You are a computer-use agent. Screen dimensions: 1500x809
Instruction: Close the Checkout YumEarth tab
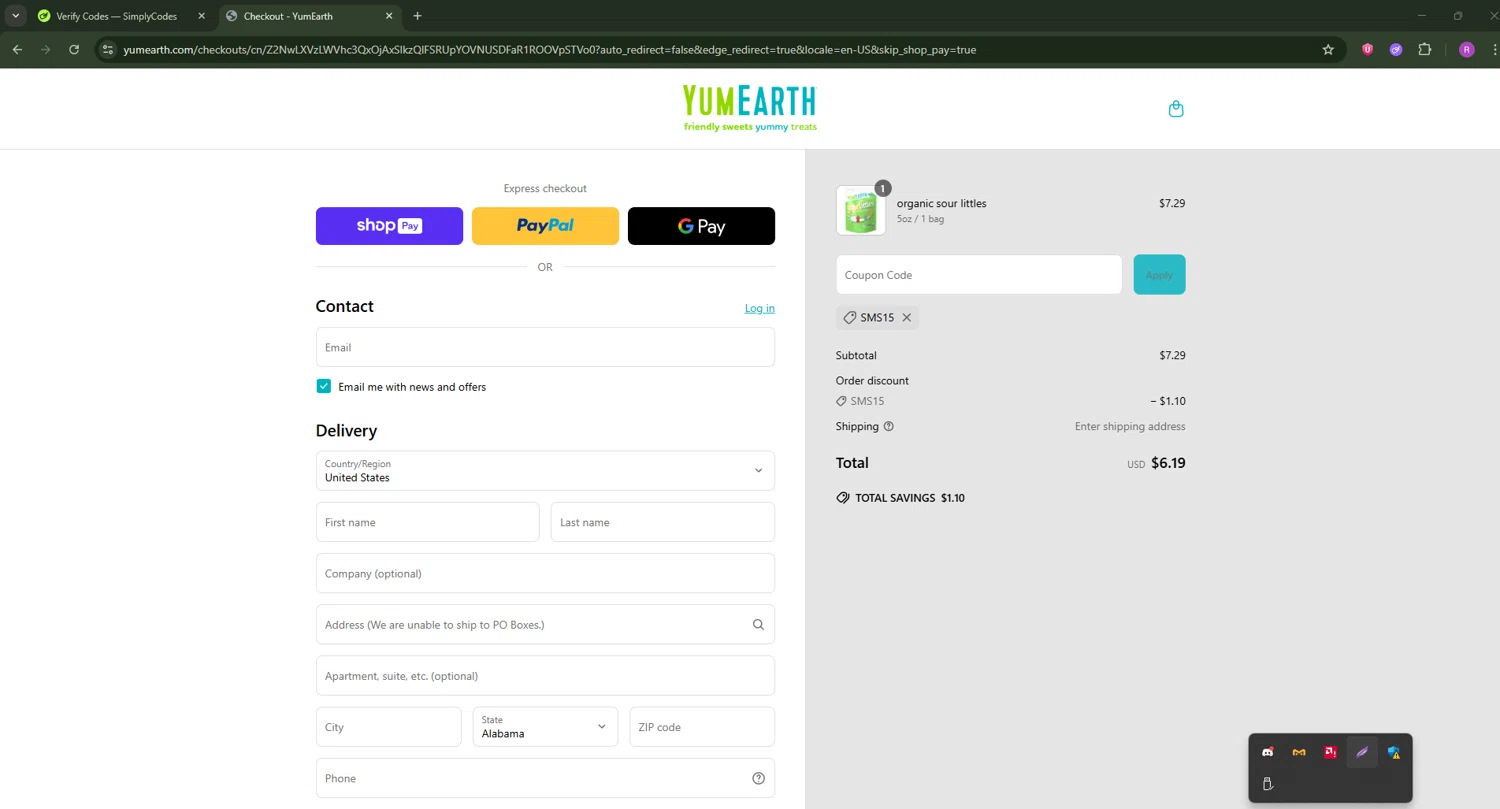pos(388,16)
